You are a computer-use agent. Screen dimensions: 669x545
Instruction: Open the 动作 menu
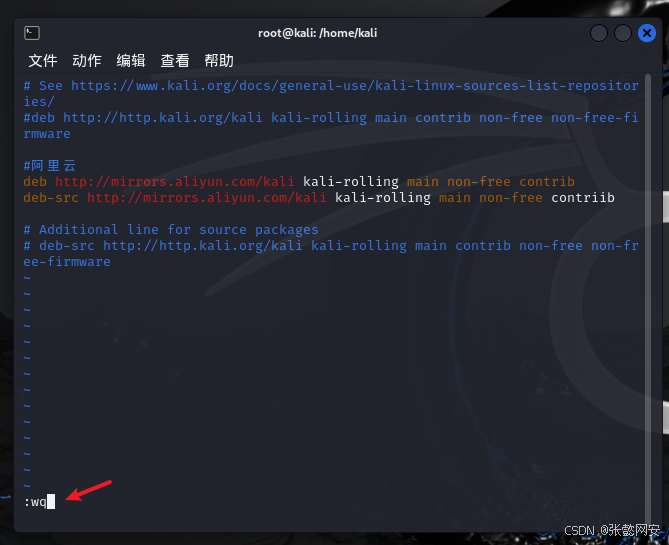click(x=87, y=61)
